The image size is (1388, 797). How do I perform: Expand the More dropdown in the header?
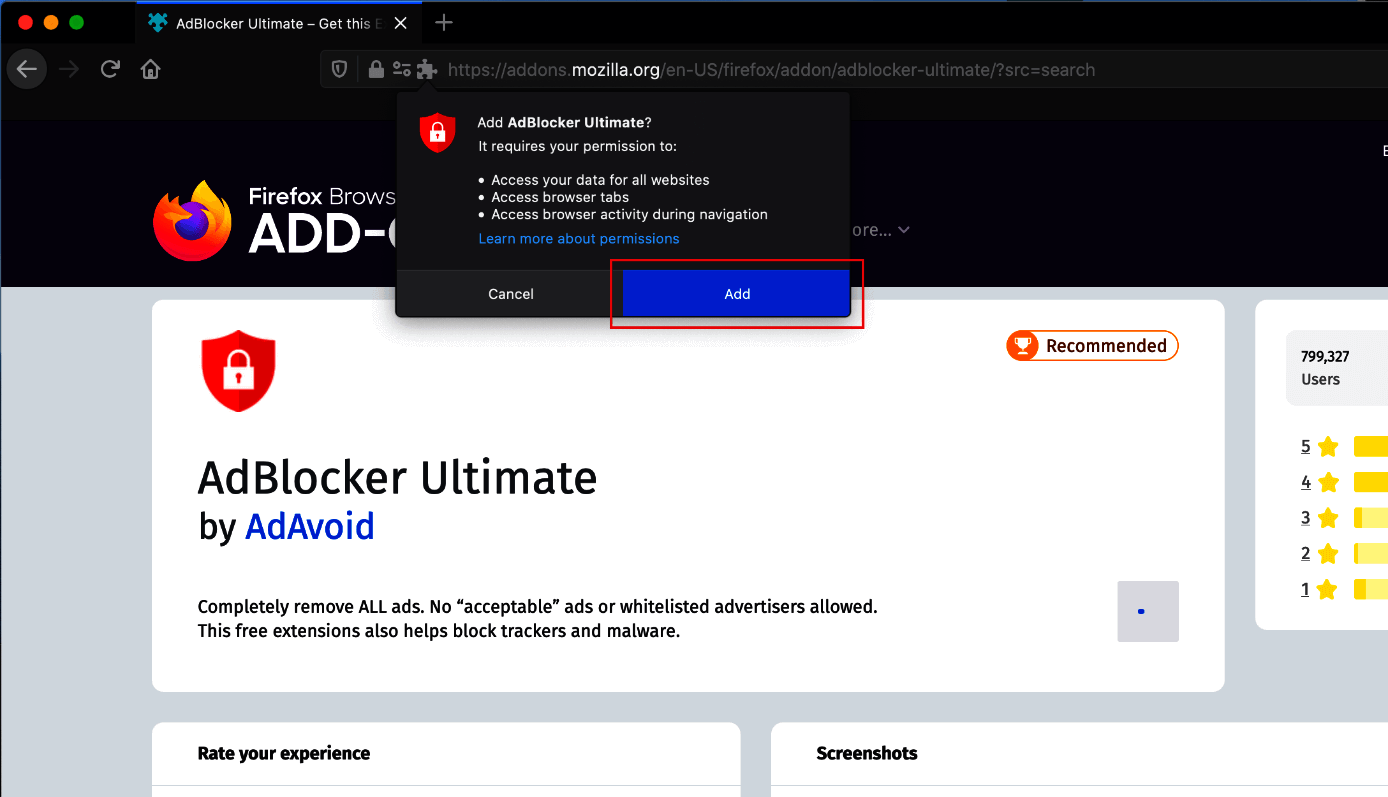coord(884,229)
